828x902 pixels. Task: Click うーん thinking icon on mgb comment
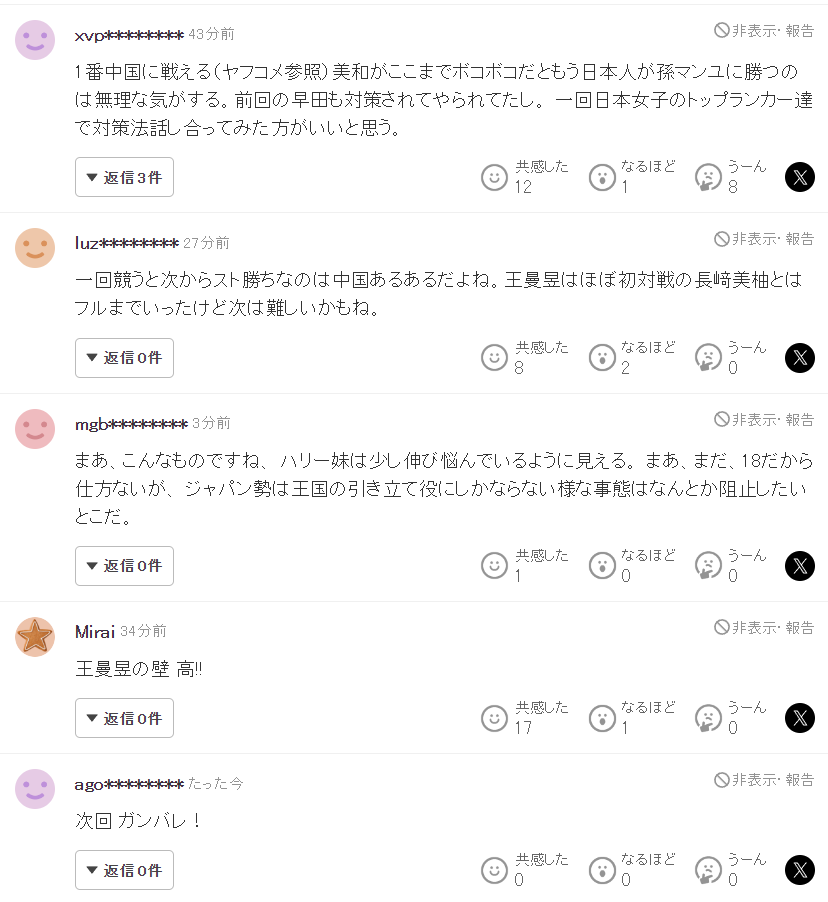point(708,566)
